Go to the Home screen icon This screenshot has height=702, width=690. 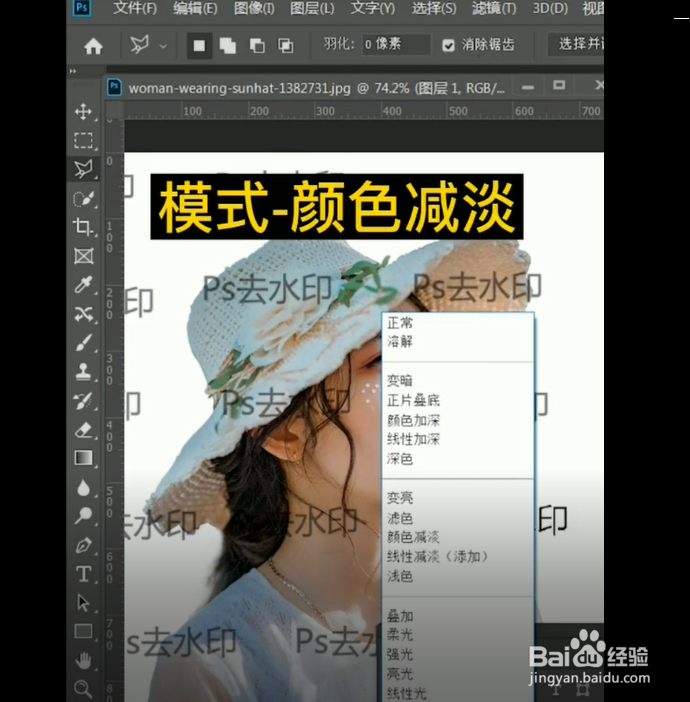coord(93,46)
